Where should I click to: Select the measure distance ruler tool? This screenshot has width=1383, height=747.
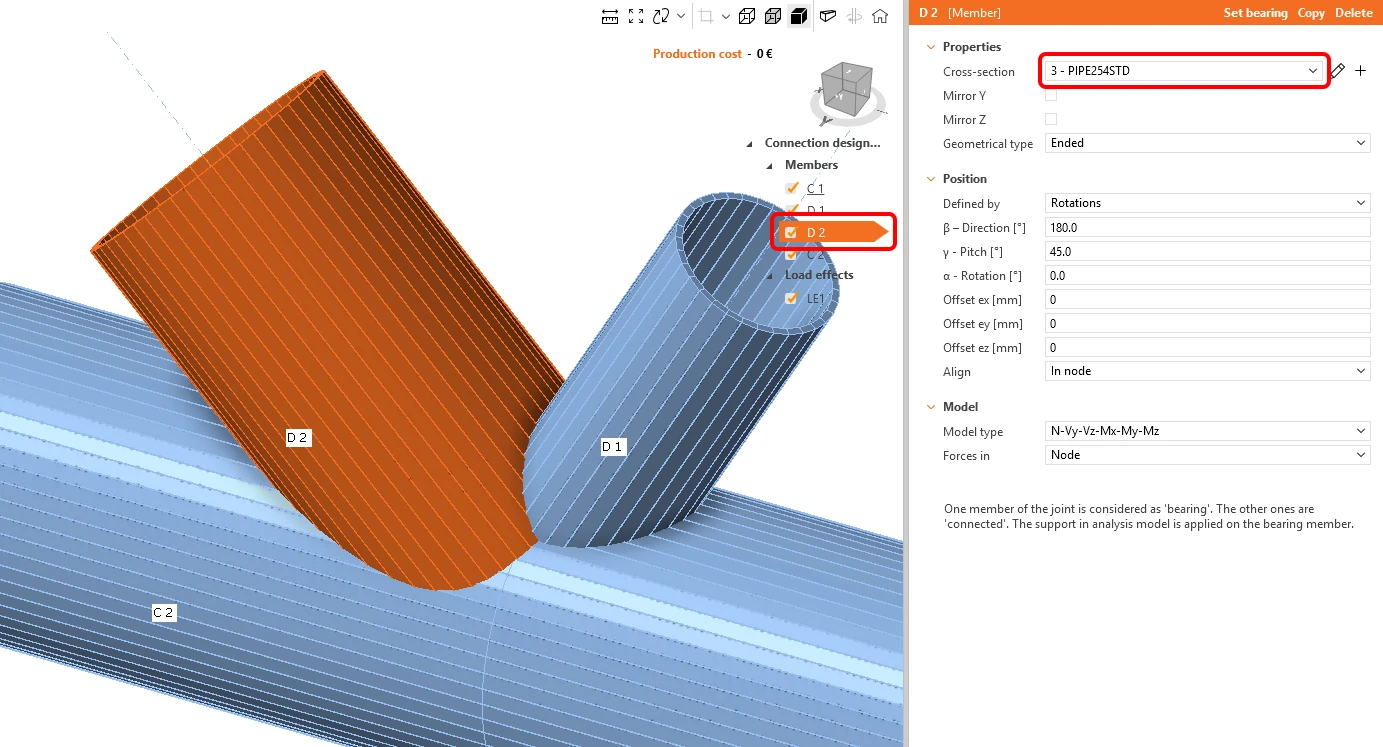[610, 16]
